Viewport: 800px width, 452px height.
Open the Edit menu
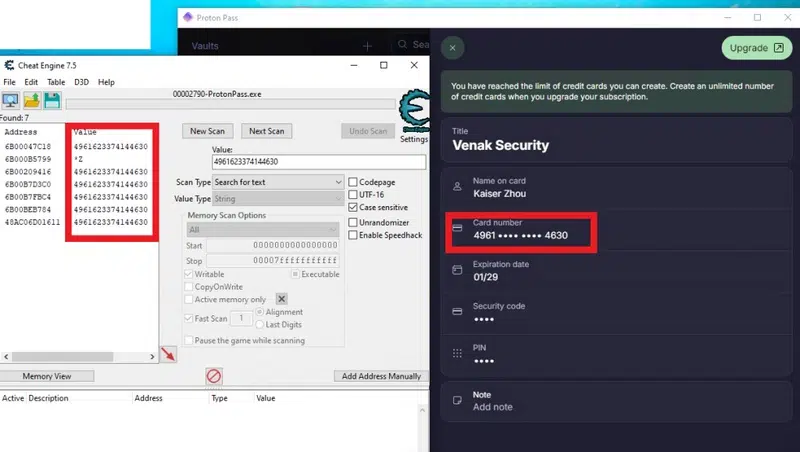31,82
